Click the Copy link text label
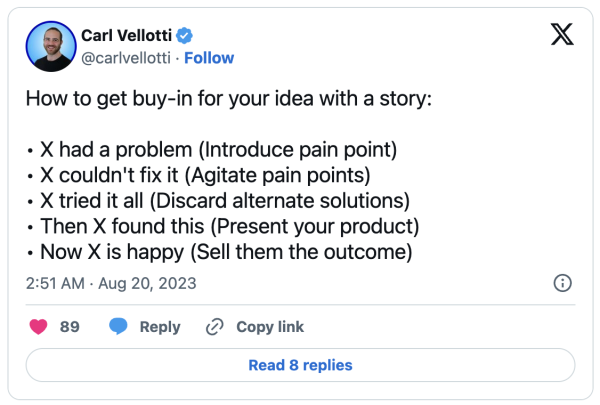This screenshot has width=600, height=405. [x=270, y=327]
